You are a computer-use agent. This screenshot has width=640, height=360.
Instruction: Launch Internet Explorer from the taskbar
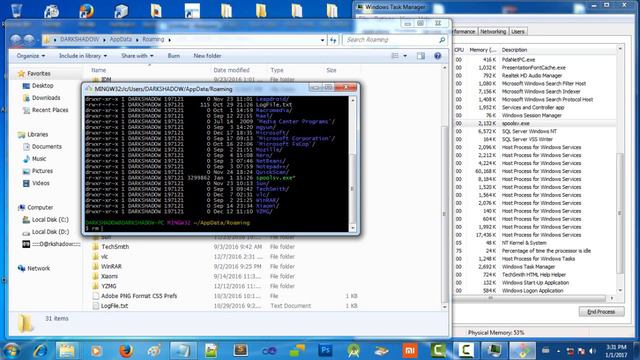click(x=40, y=351)
